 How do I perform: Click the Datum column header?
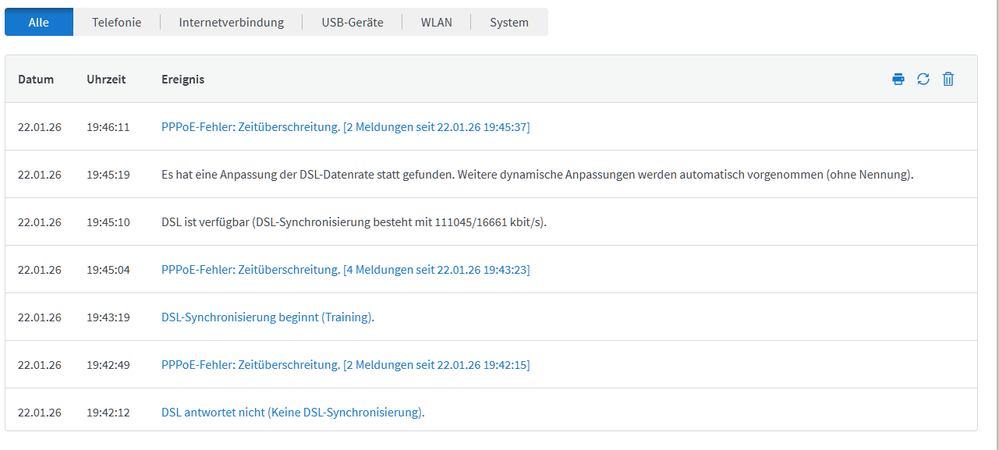36,79
